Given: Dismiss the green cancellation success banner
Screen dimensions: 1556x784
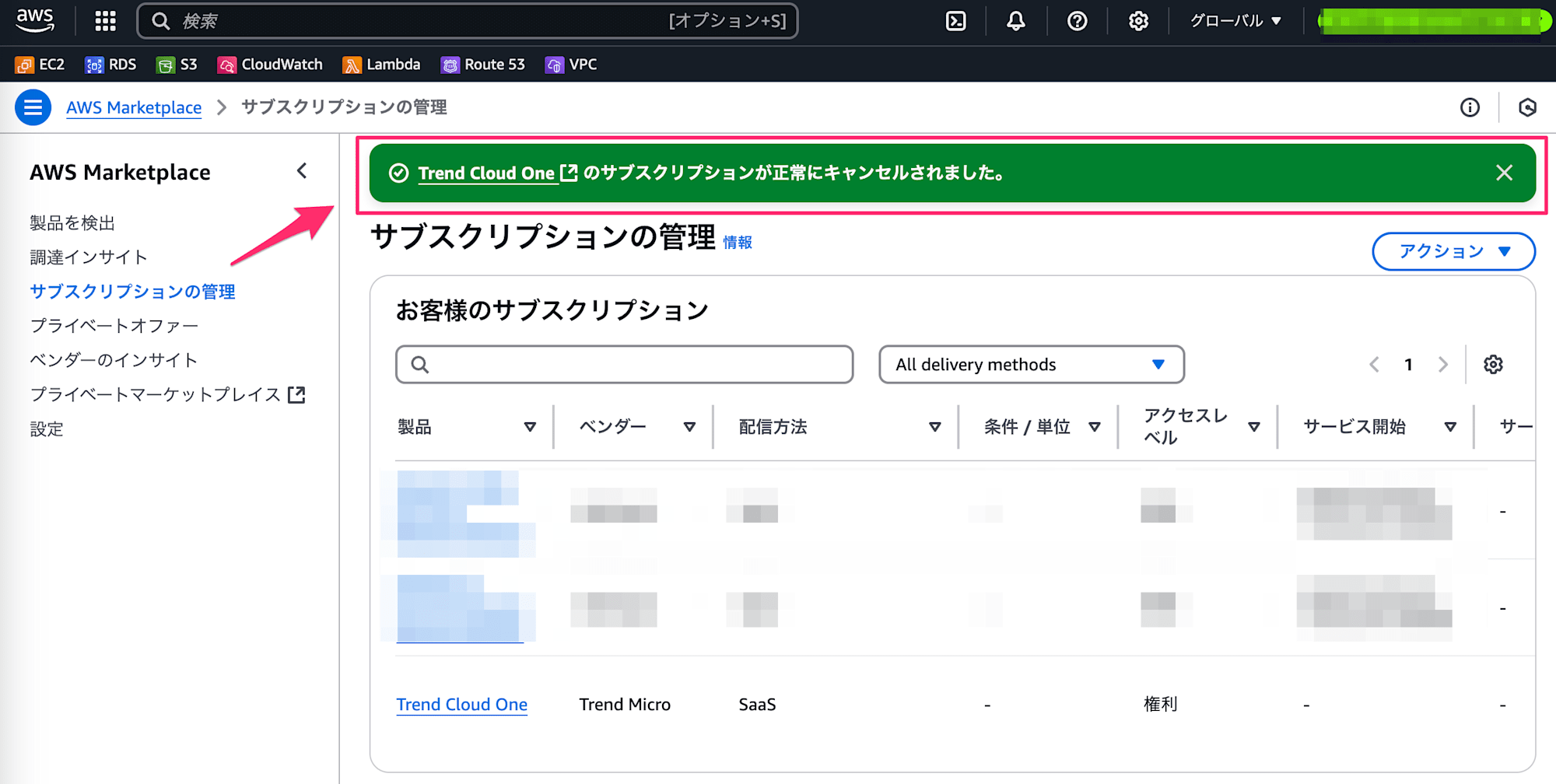Looking at the screenshot, I should (x=1504, y=173).
